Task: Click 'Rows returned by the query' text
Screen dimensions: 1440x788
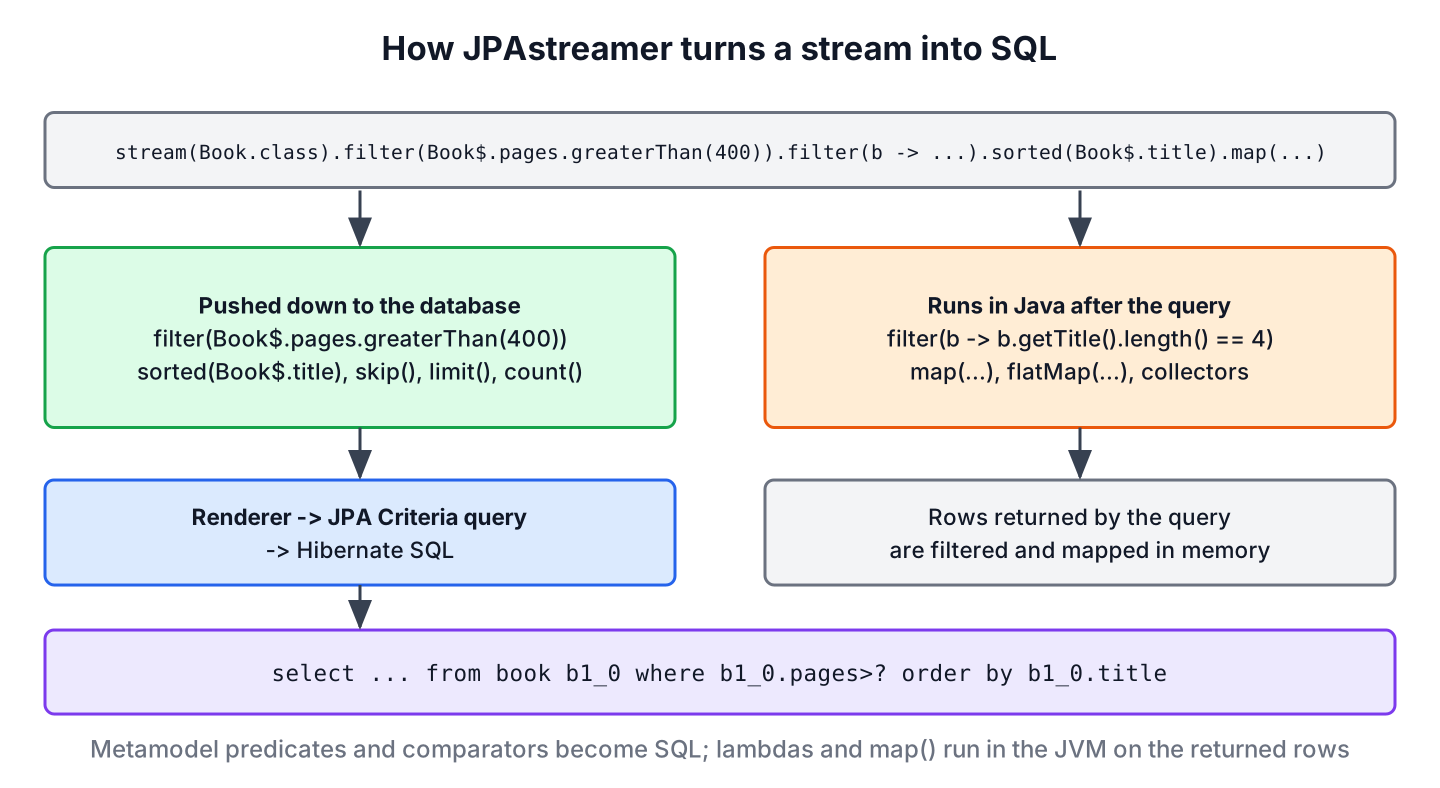Action: click(1079, 517)
